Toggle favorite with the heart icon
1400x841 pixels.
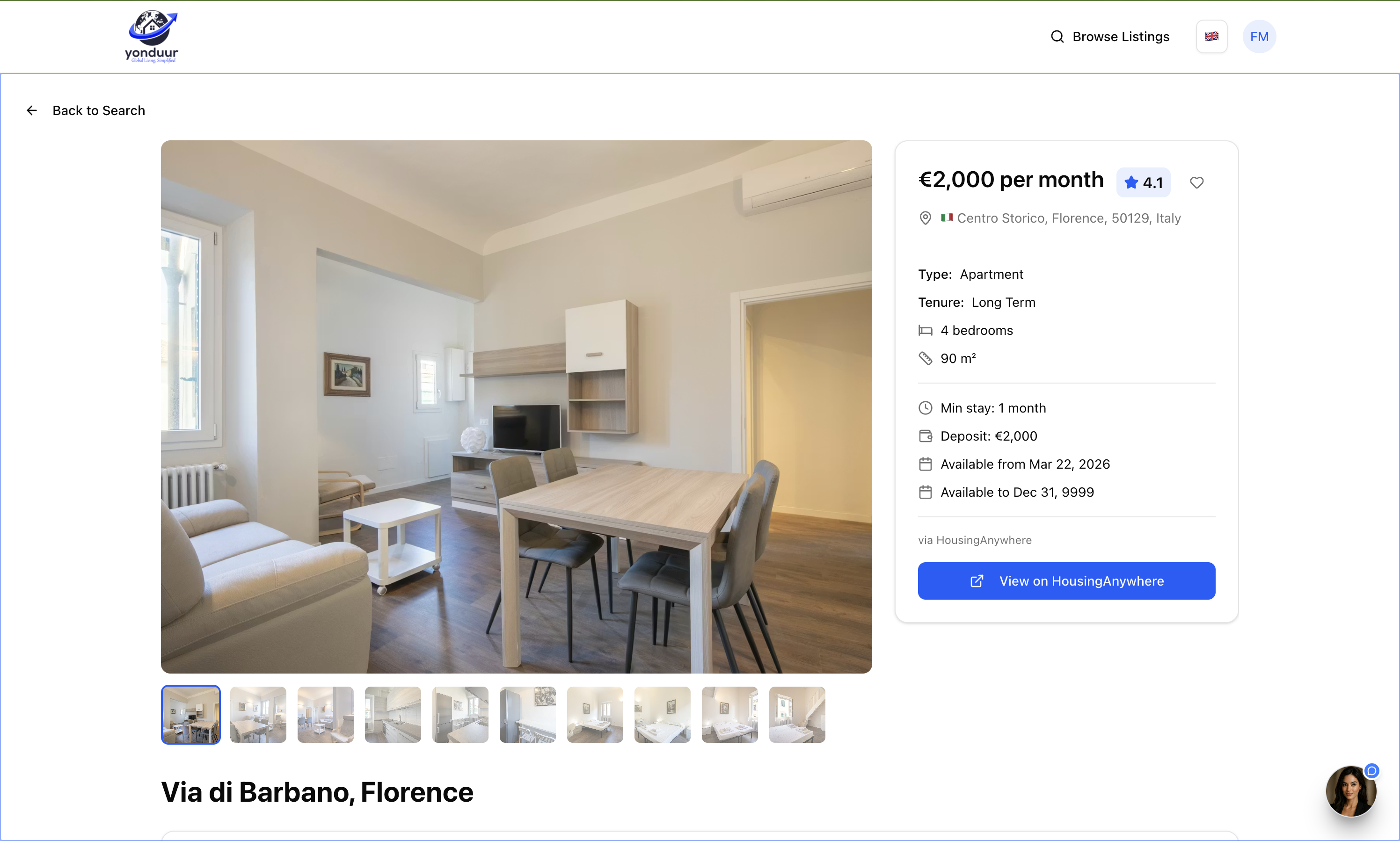pyautogui.click(x=1196, y=182)
